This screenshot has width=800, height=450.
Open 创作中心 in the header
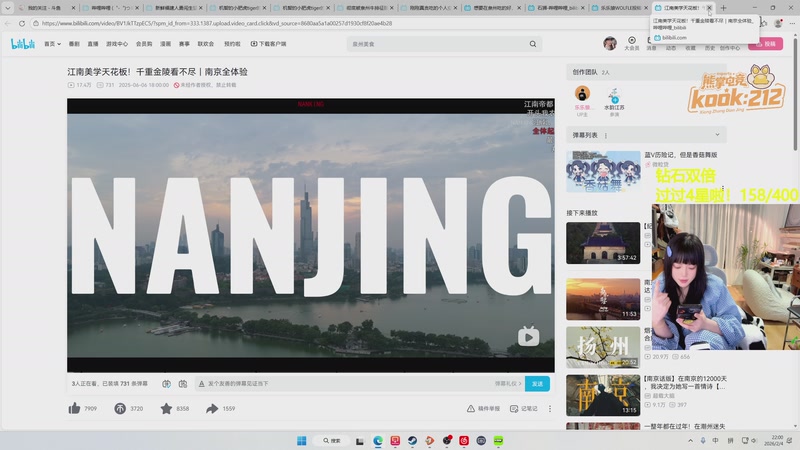tap(730, 47)
